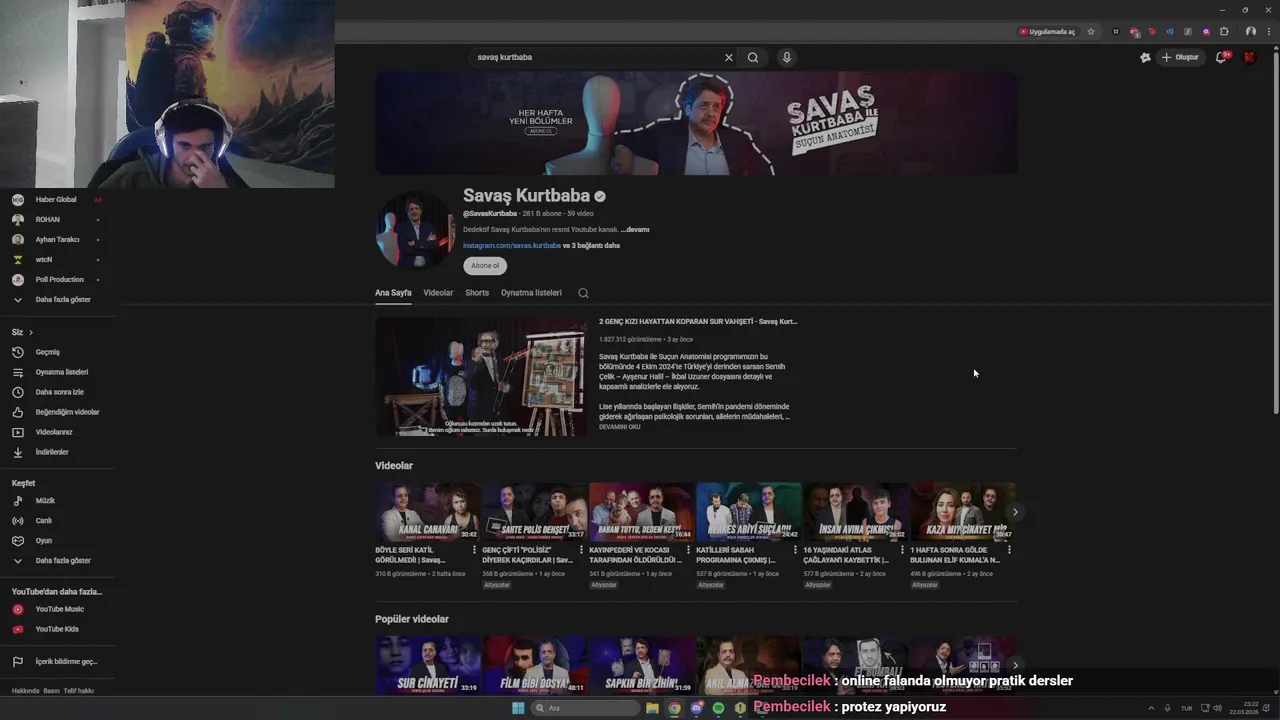Open the notifications bell
1280x720 pixels.
click(1221, 57)
